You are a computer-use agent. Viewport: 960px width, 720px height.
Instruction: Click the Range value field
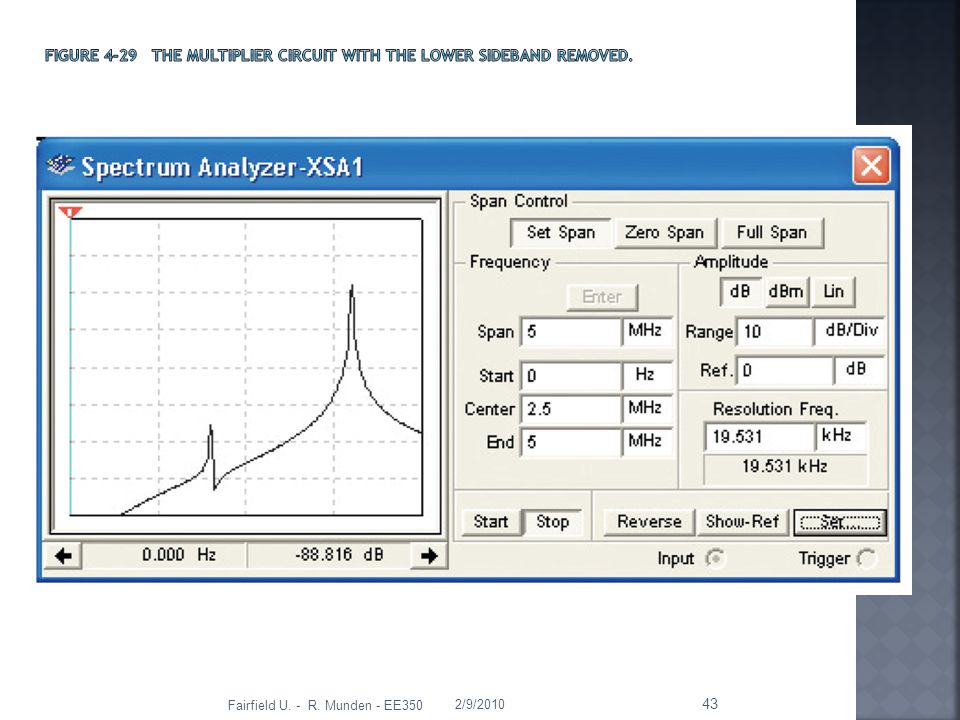pyautogui.click(x=774, y=332)
